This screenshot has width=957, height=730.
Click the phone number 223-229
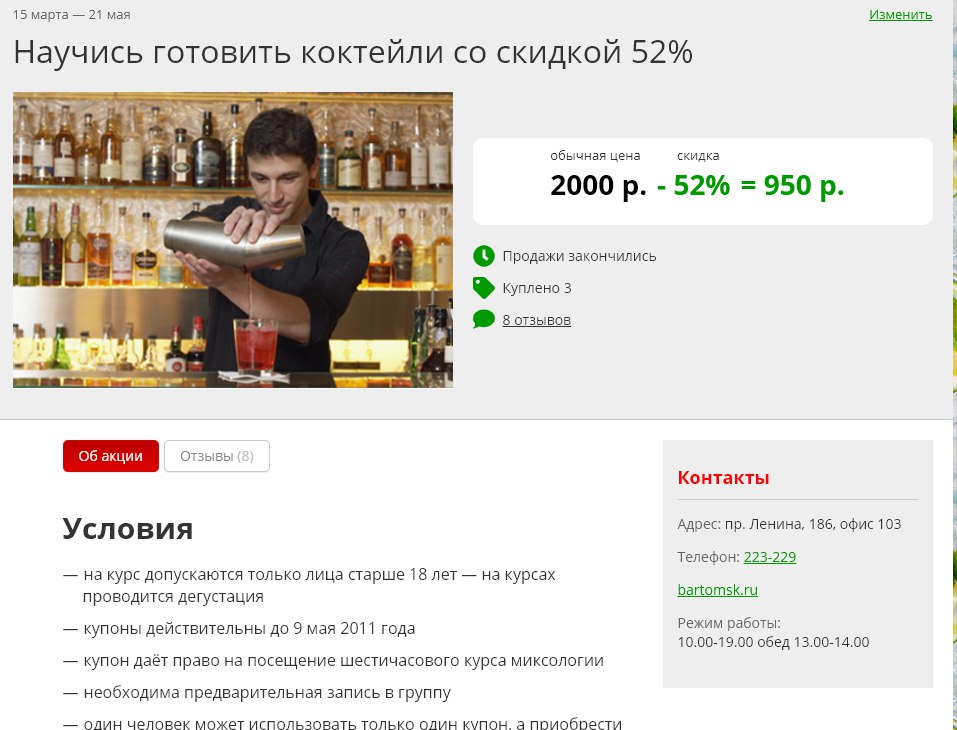coord(770,557)
